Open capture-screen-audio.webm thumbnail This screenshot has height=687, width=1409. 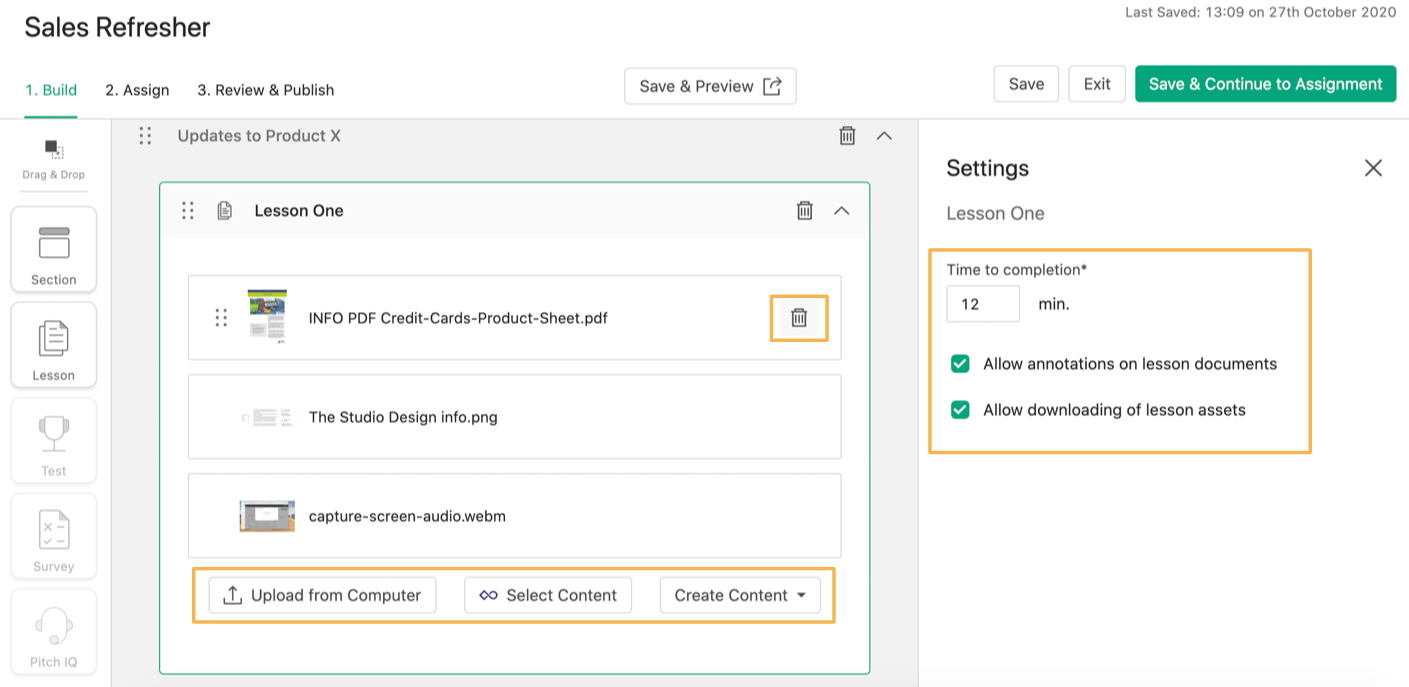click(x=267, y=516)
